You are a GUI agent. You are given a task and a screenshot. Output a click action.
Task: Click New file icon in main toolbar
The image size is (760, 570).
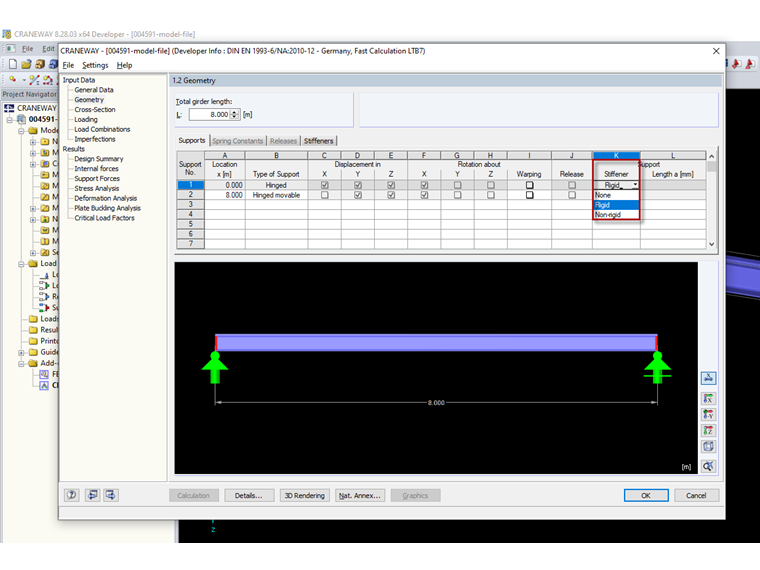click(13, 64)
